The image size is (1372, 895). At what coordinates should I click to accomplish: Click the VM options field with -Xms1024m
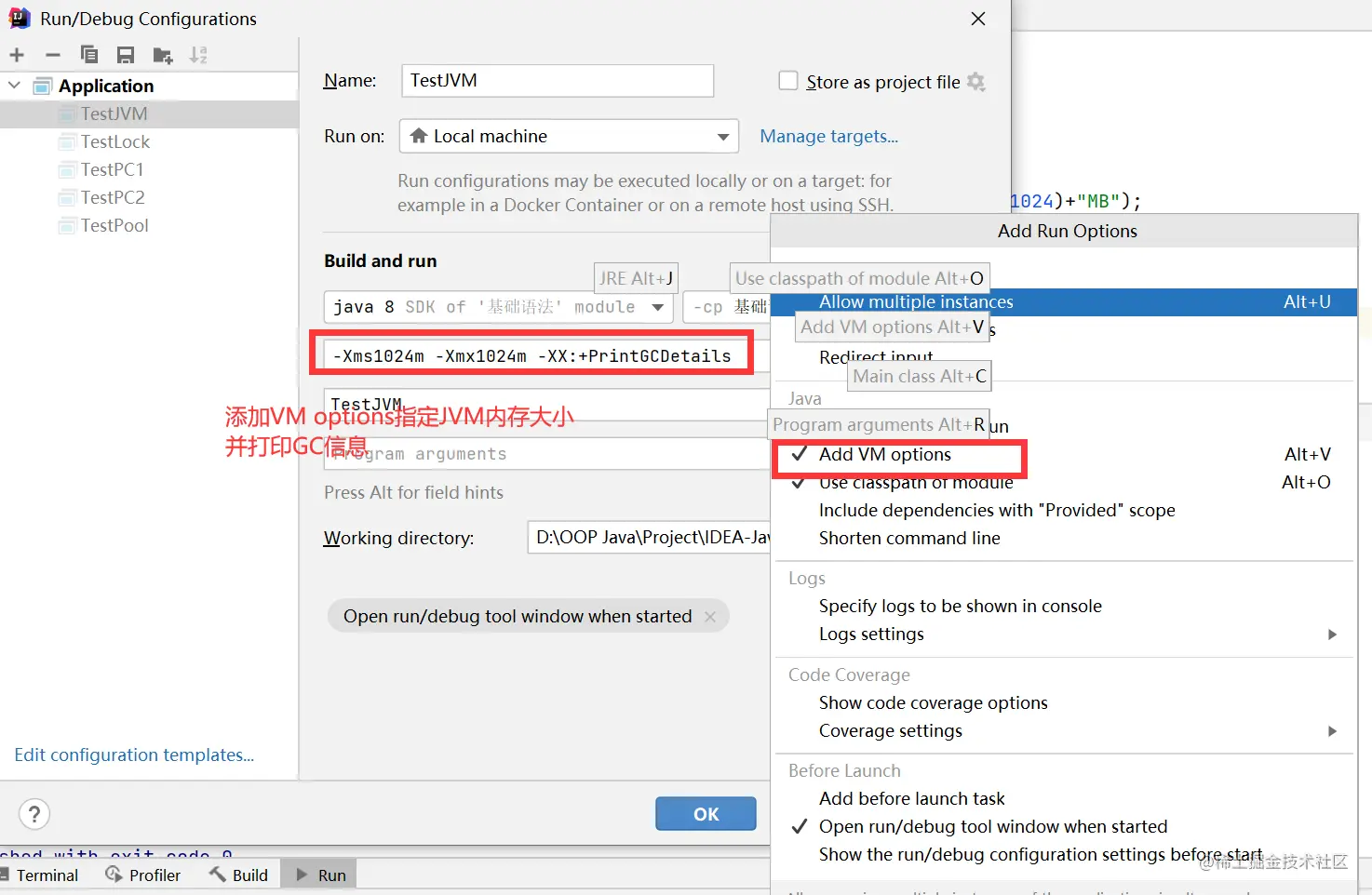tap(545, 355)
